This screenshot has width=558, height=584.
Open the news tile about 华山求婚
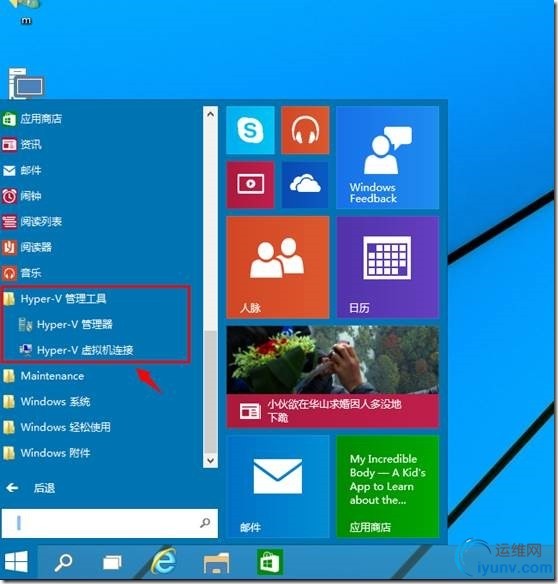[x=333, y=377]
